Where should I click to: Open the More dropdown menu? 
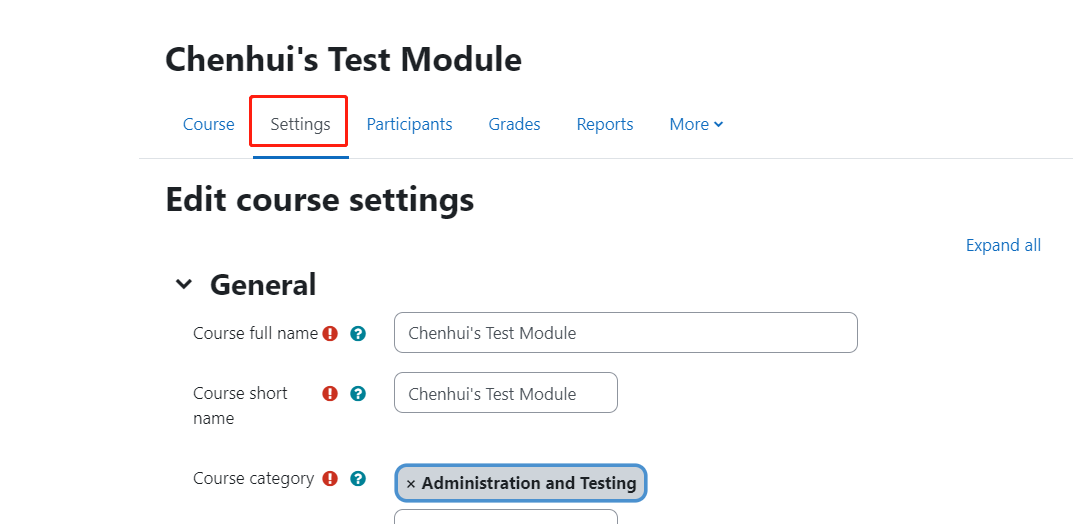tap(696, 124)
